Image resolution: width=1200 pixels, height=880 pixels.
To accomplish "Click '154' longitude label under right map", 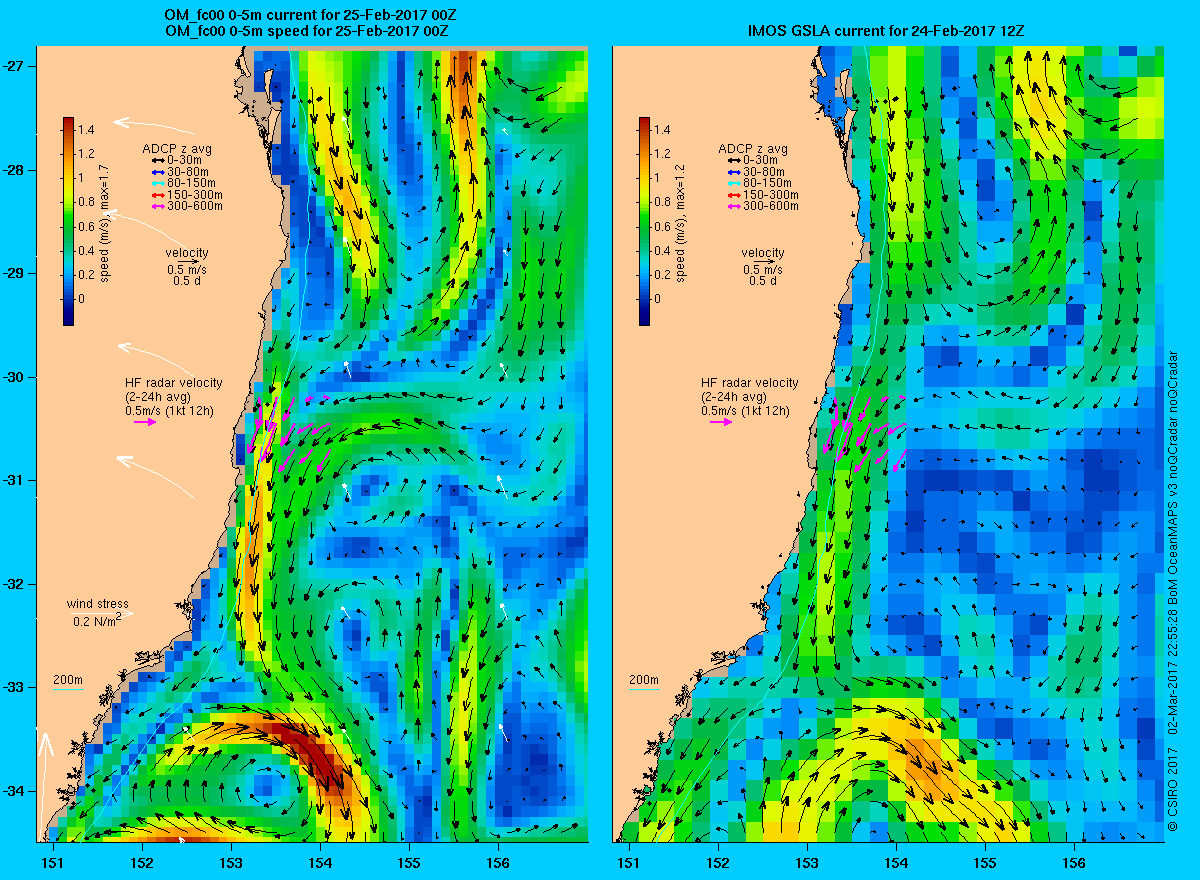I will click(896, 862).
